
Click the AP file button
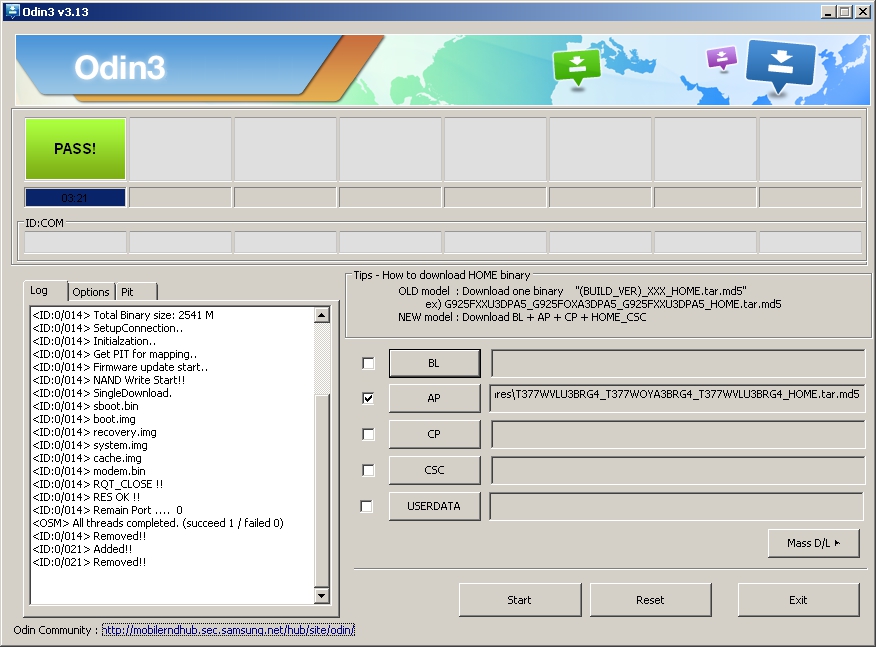pyautogui.click(x=434, y=398)
